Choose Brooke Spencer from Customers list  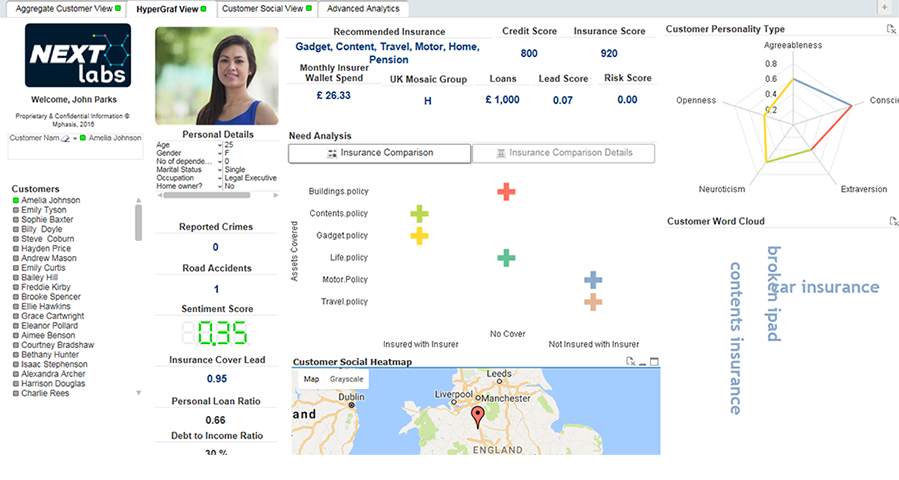click(50, 297)
